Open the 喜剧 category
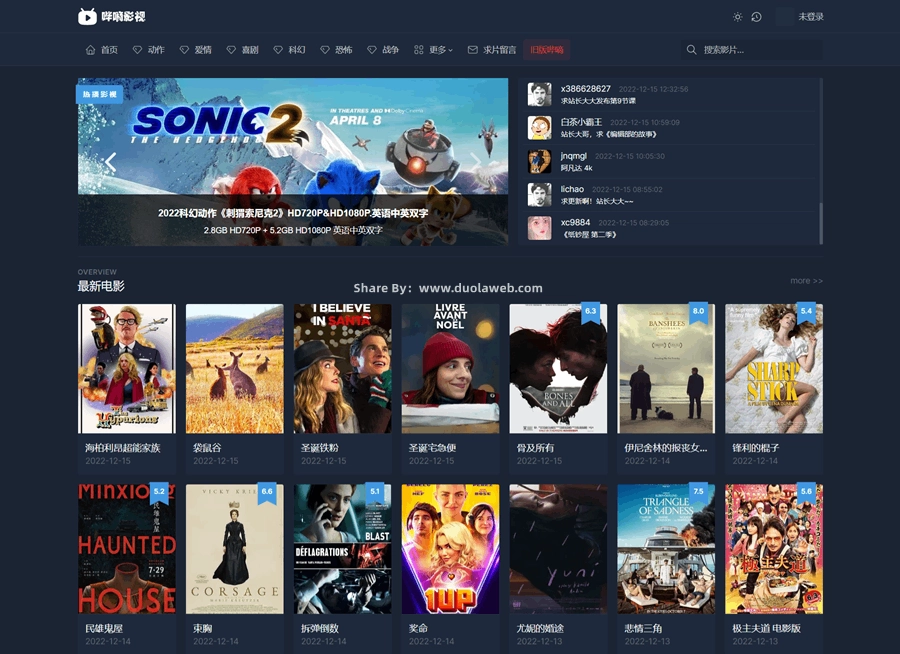Viewport: 900px width, 654px height. (x=243, y=50)
